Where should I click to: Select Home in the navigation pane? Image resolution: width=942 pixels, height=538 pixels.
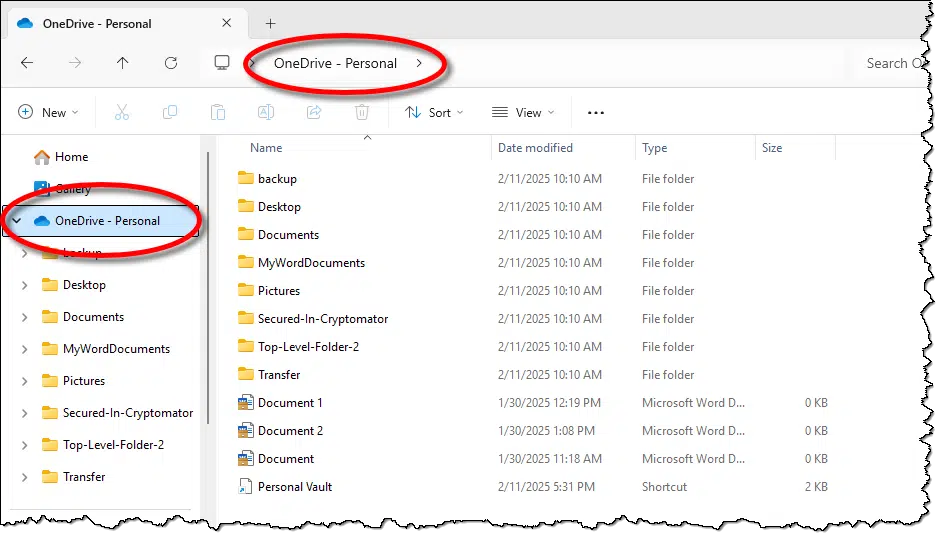point(71,157)
